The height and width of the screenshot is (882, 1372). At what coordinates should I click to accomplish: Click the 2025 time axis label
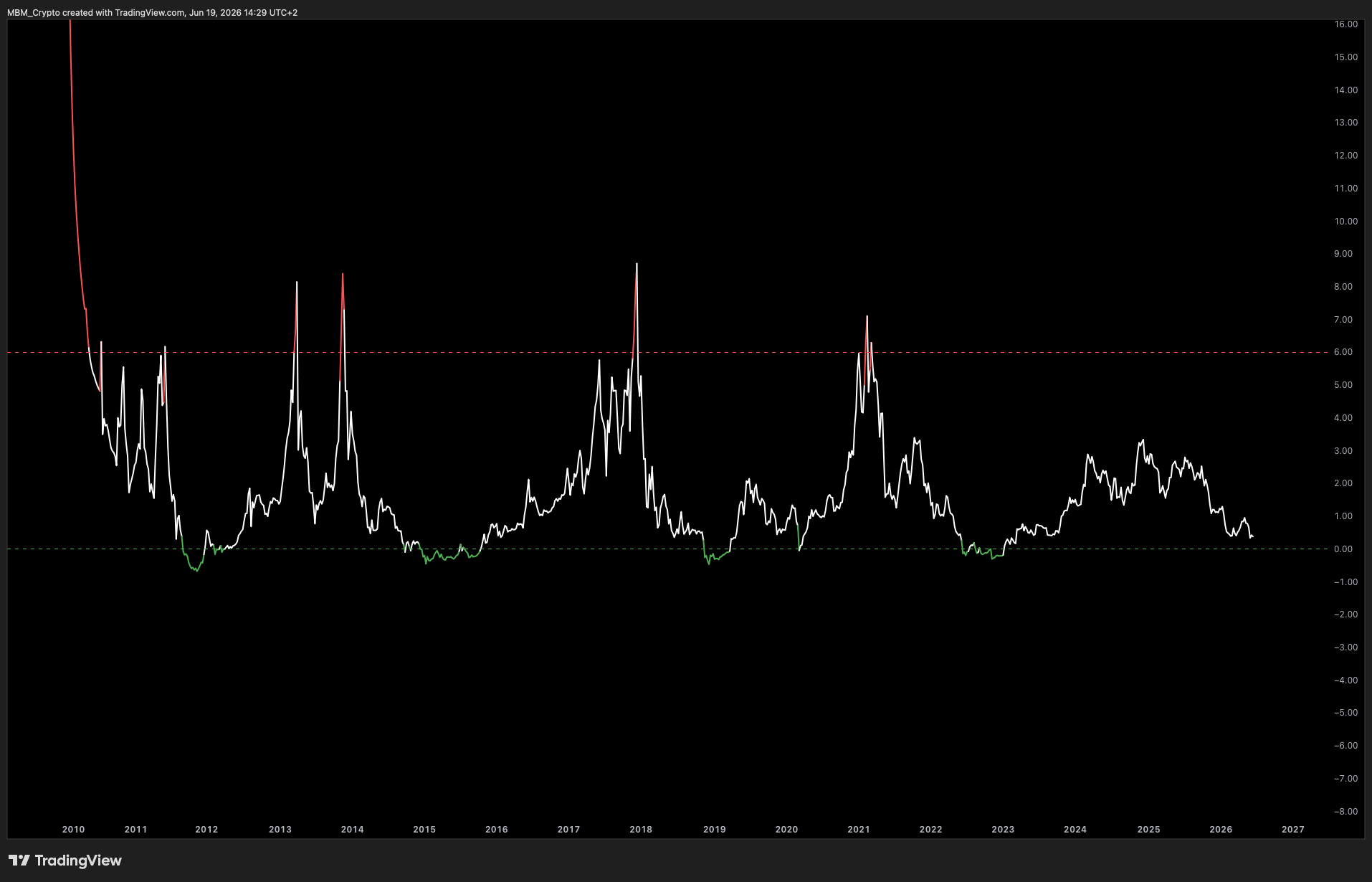pos(1148,830)
